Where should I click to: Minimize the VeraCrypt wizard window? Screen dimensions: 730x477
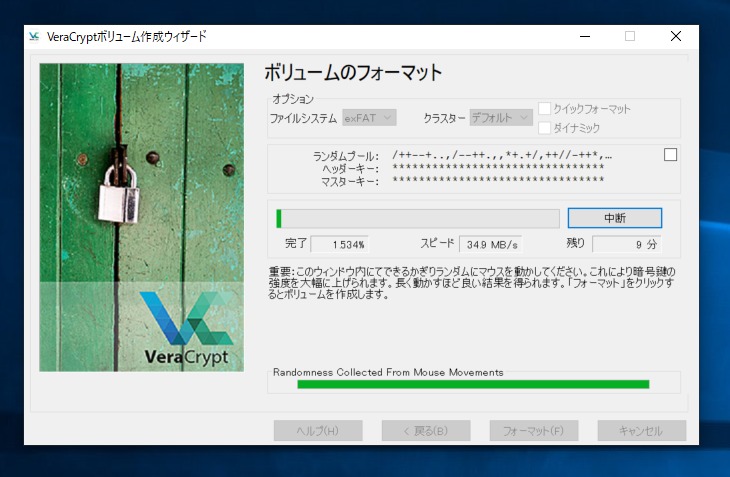[584, 37]
